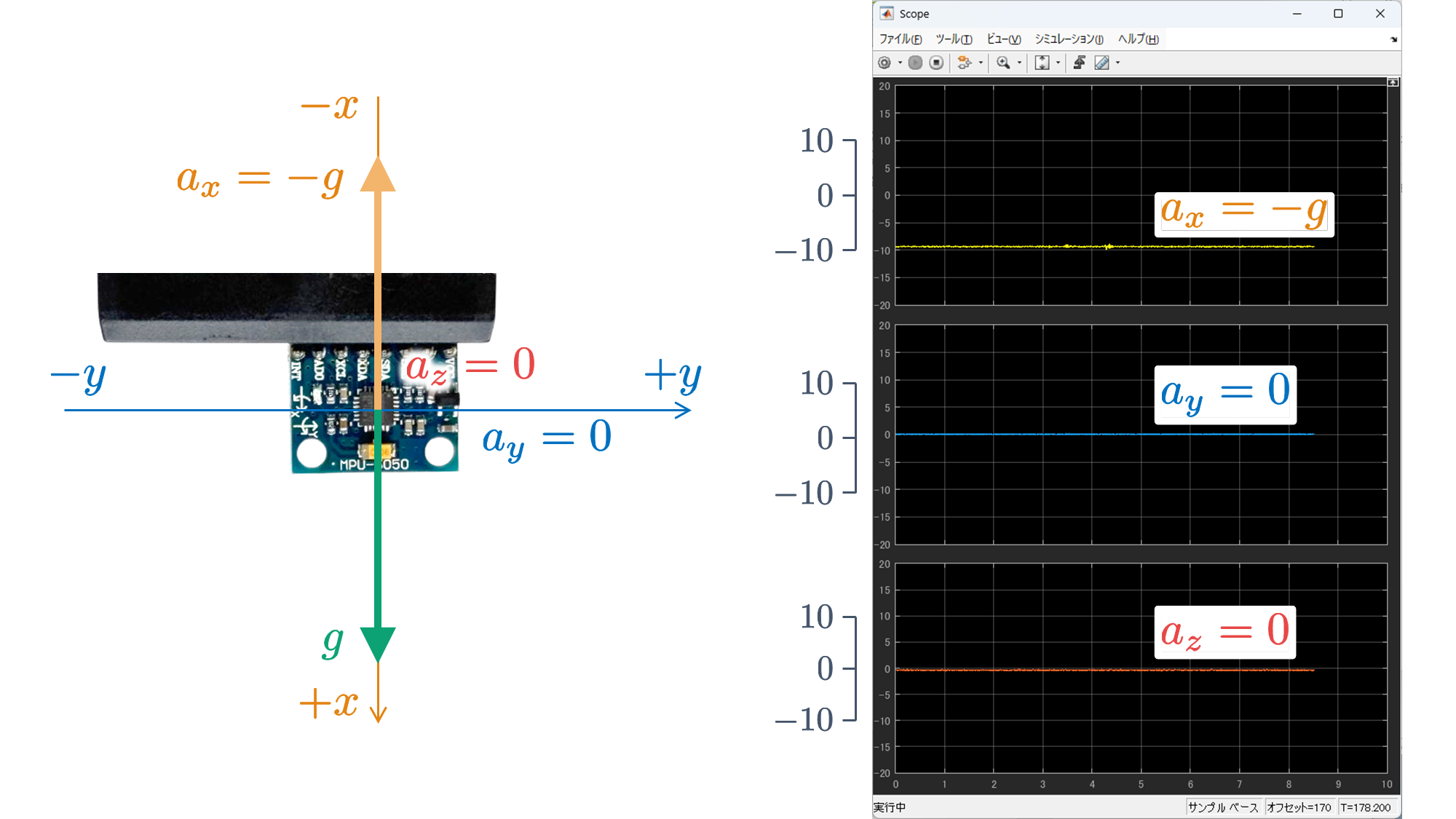Maximize axes using top-right plot icon
Viewport: 1456px width, 819px height.
click(1393, 82)
